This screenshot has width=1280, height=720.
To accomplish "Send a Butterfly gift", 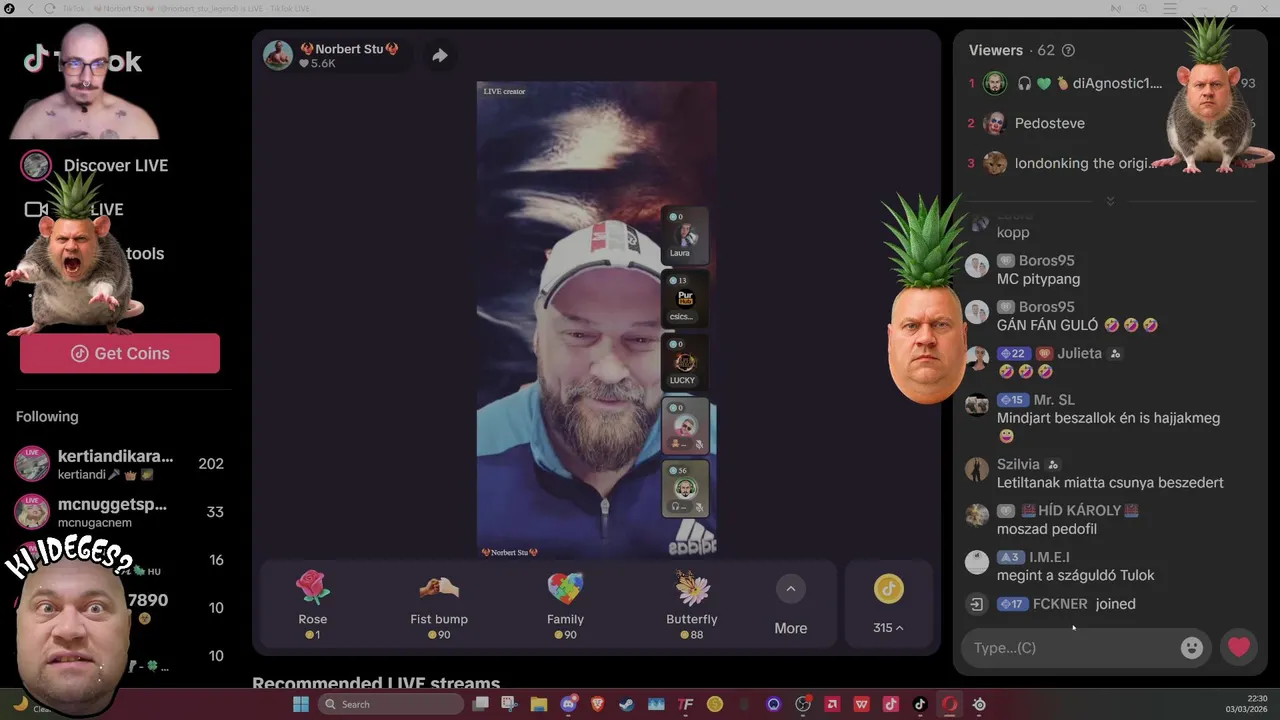I will [692, 604].
